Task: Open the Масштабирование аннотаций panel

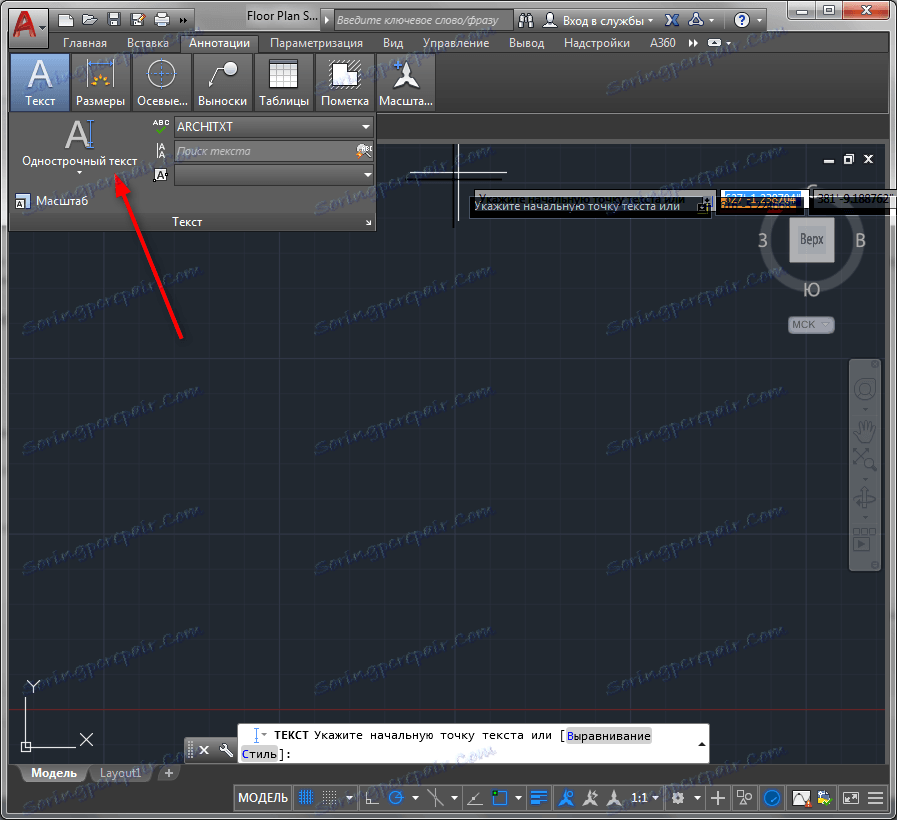Action: pos(406,82)
